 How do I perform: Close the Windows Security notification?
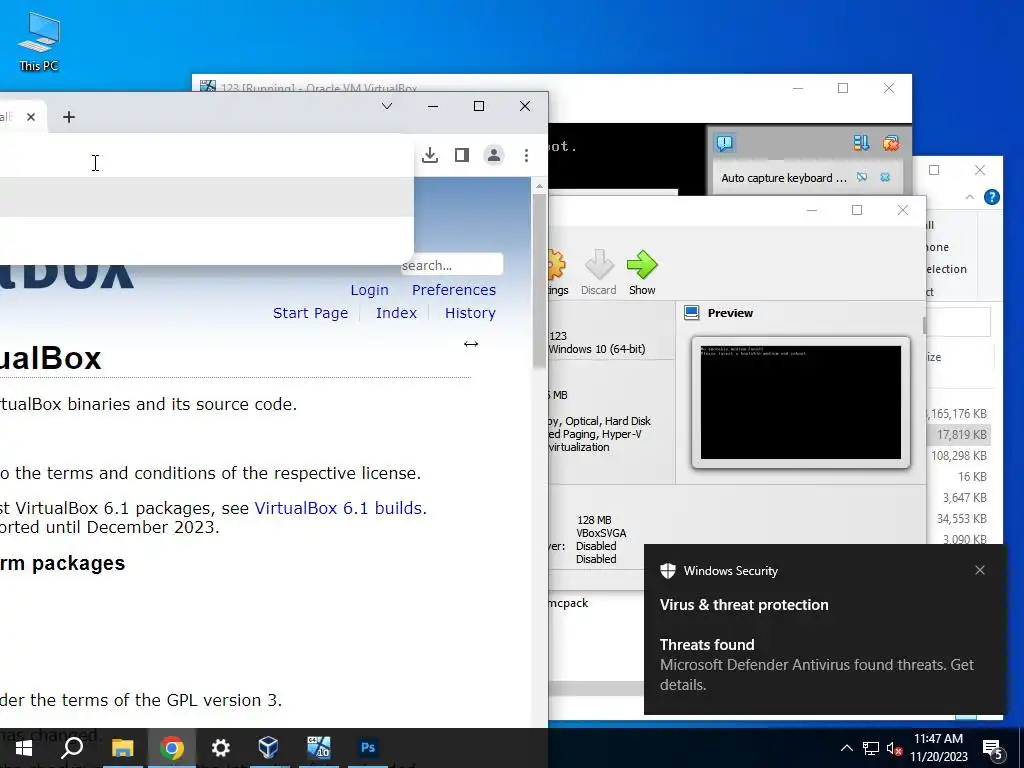click(x=980, y=570)
